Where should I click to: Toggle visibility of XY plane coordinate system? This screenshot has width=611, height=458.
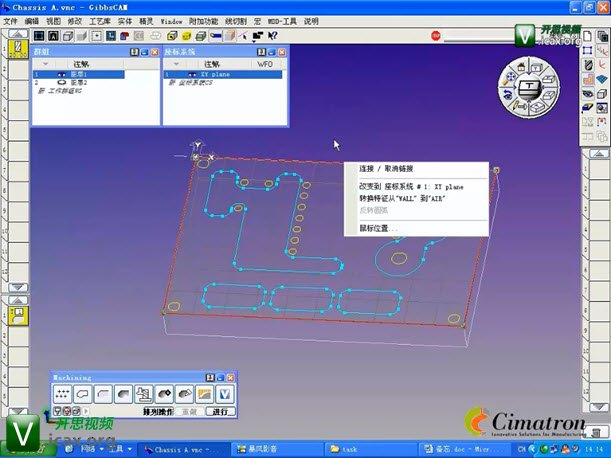[x=192, y=75]
